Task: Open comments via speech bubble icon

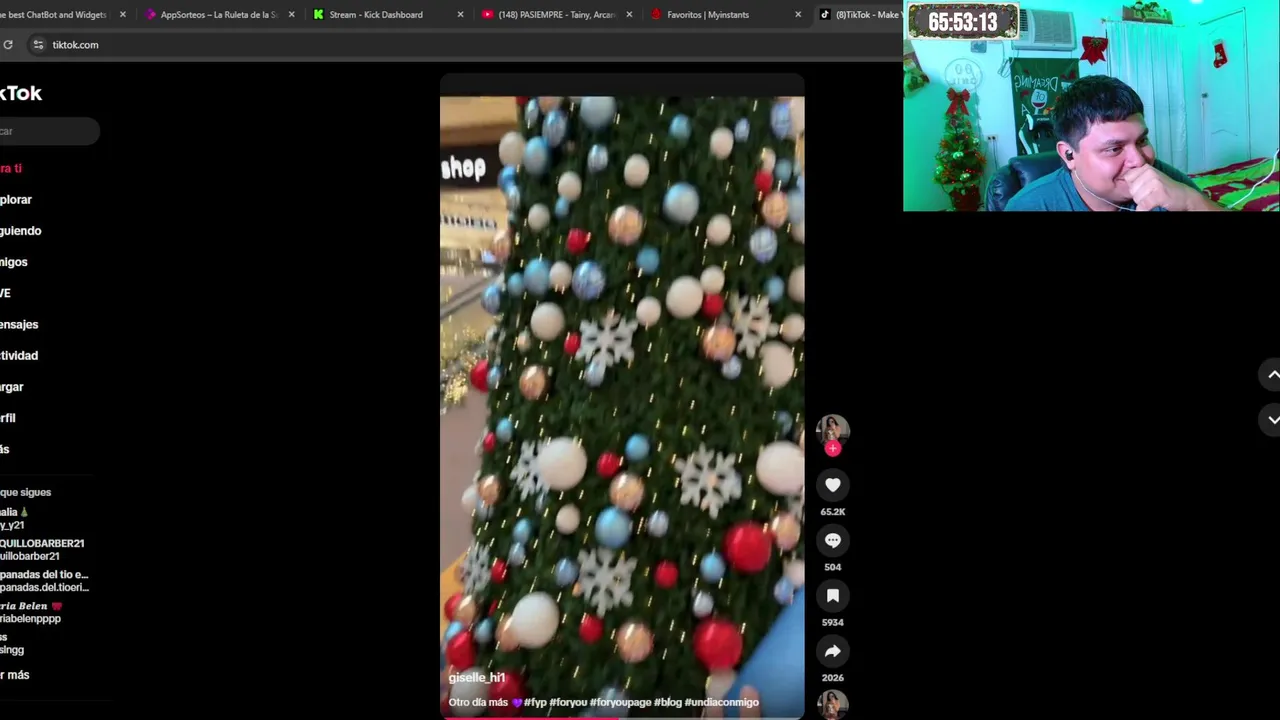Action: (x=833, y=540)
